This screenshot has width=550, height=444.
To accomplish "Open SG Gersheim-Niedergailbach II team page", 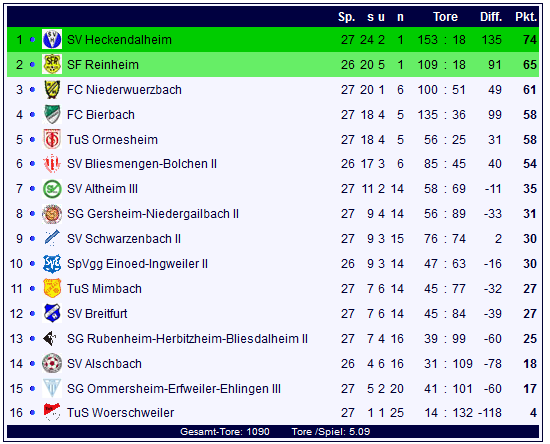I will pyautogui.click(x=153, y=214).
